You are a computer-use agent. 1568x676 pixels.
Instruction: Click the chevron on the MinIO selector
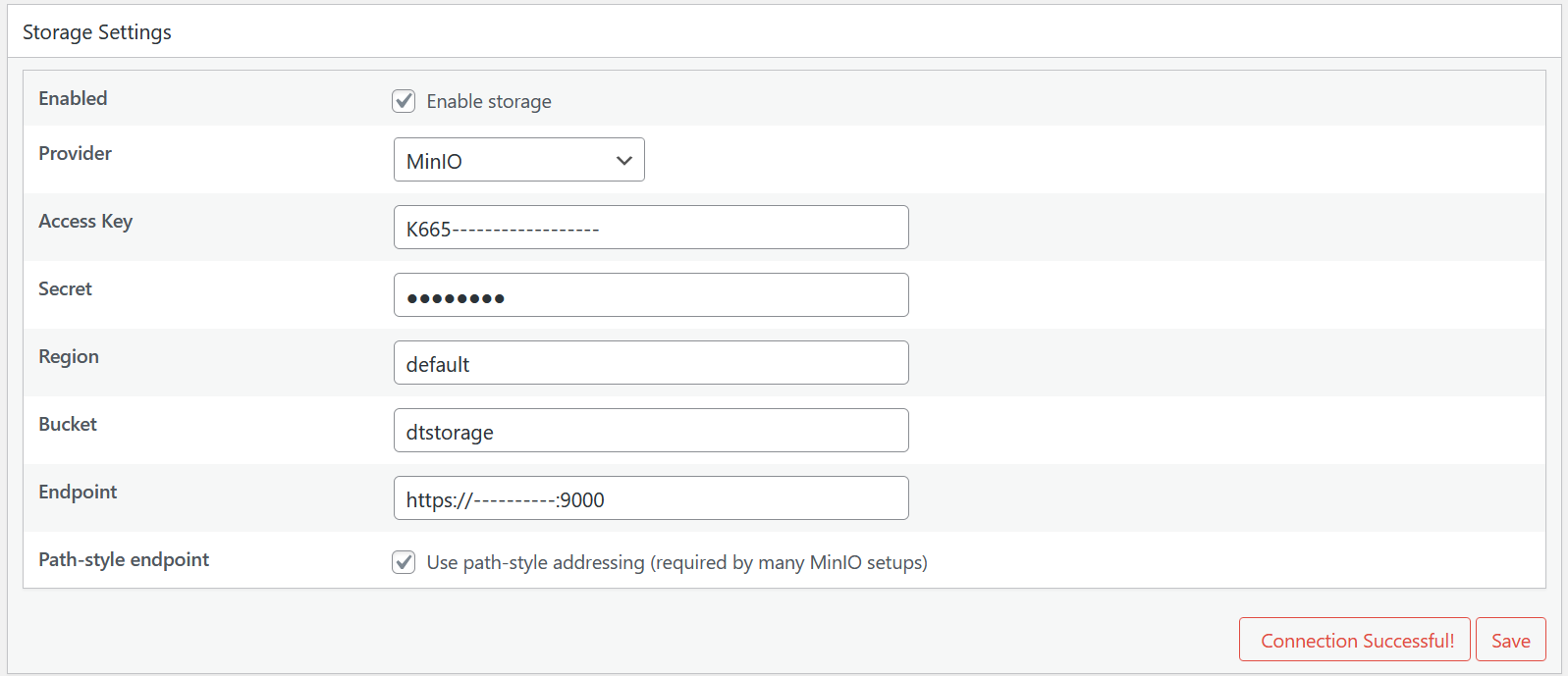tap(624, 159)
